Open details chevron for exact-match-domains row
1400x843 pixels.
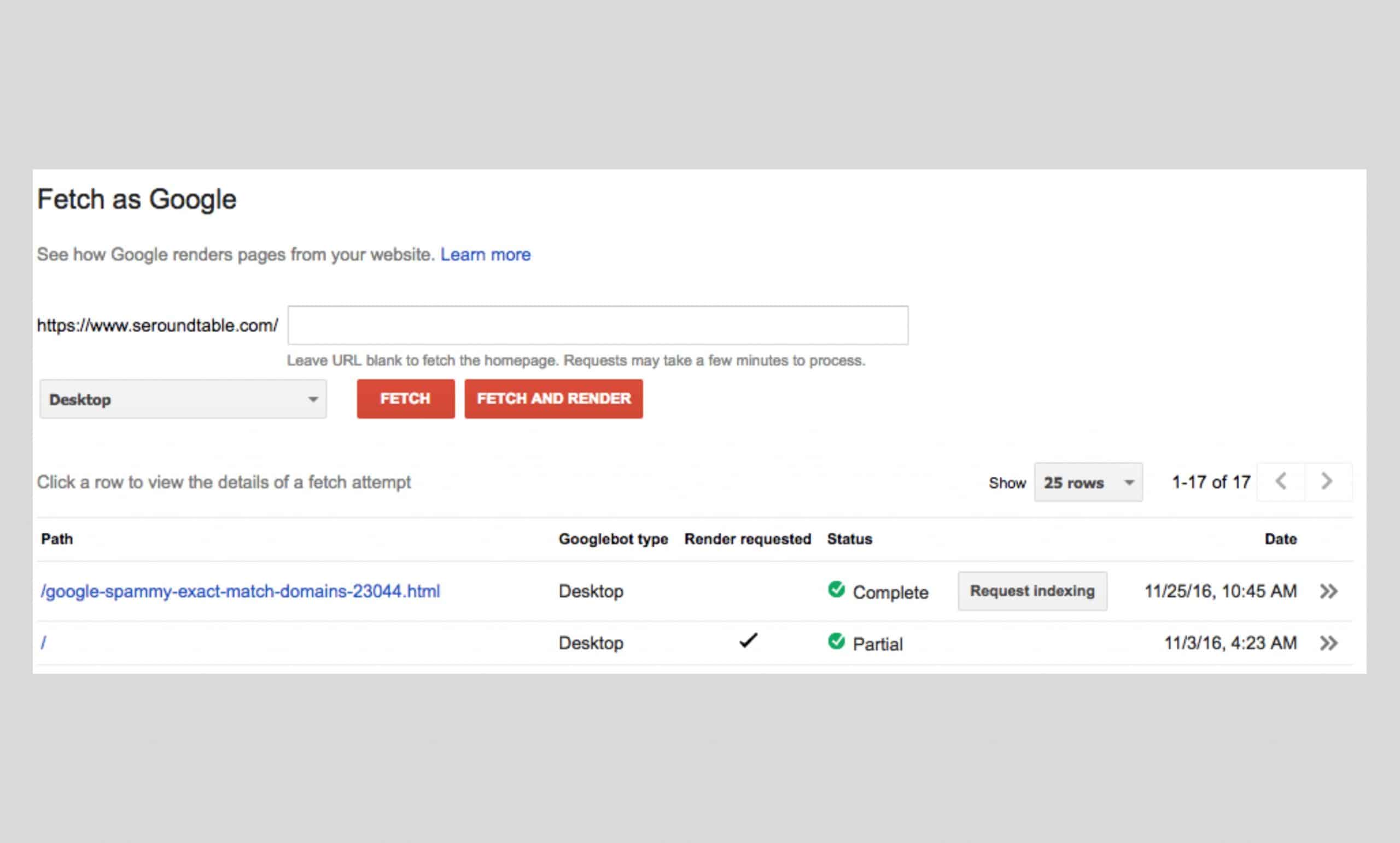tap(1328, 591)
